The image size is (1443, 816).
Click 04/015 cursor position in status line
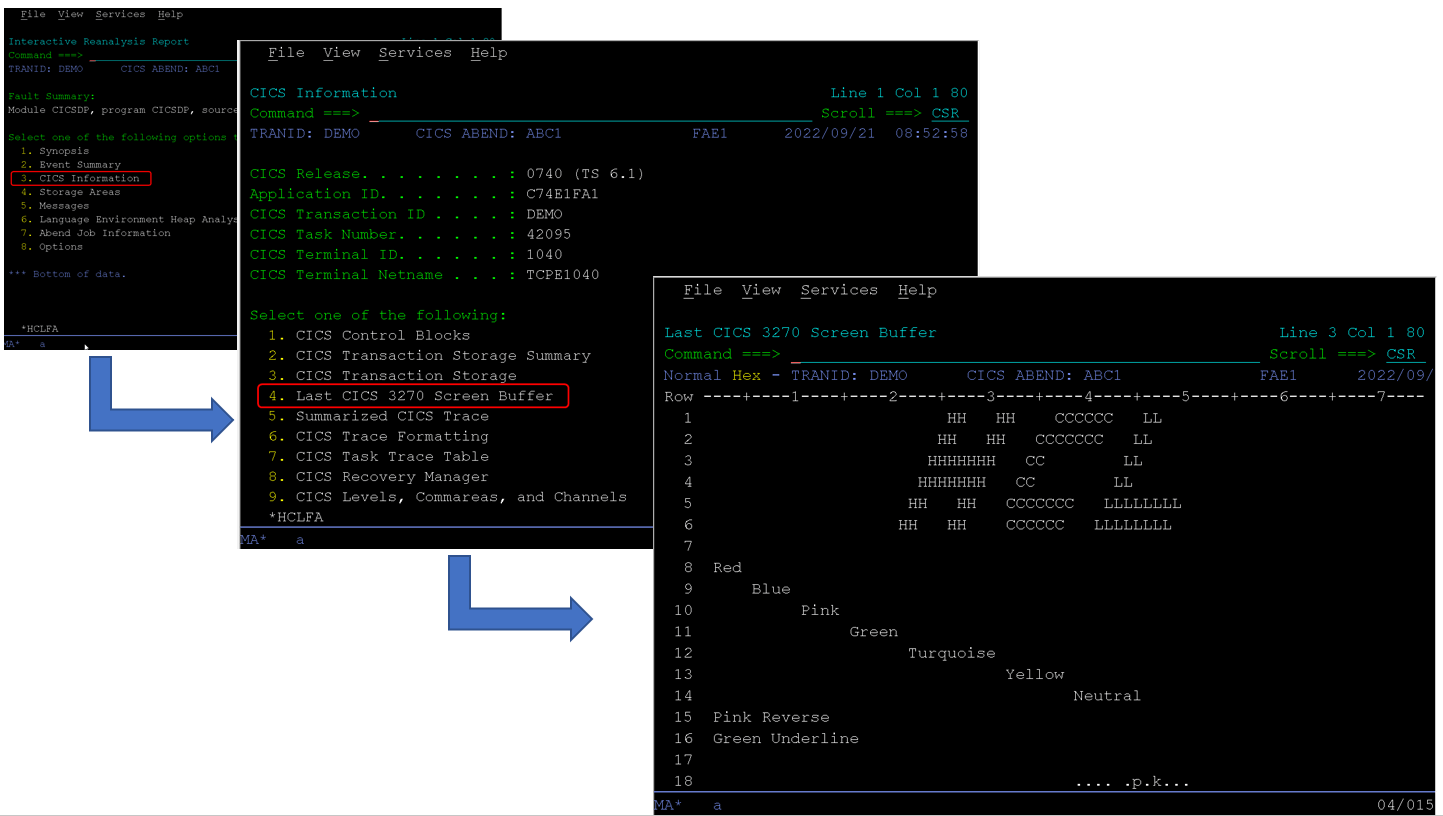coord(1404,805)
